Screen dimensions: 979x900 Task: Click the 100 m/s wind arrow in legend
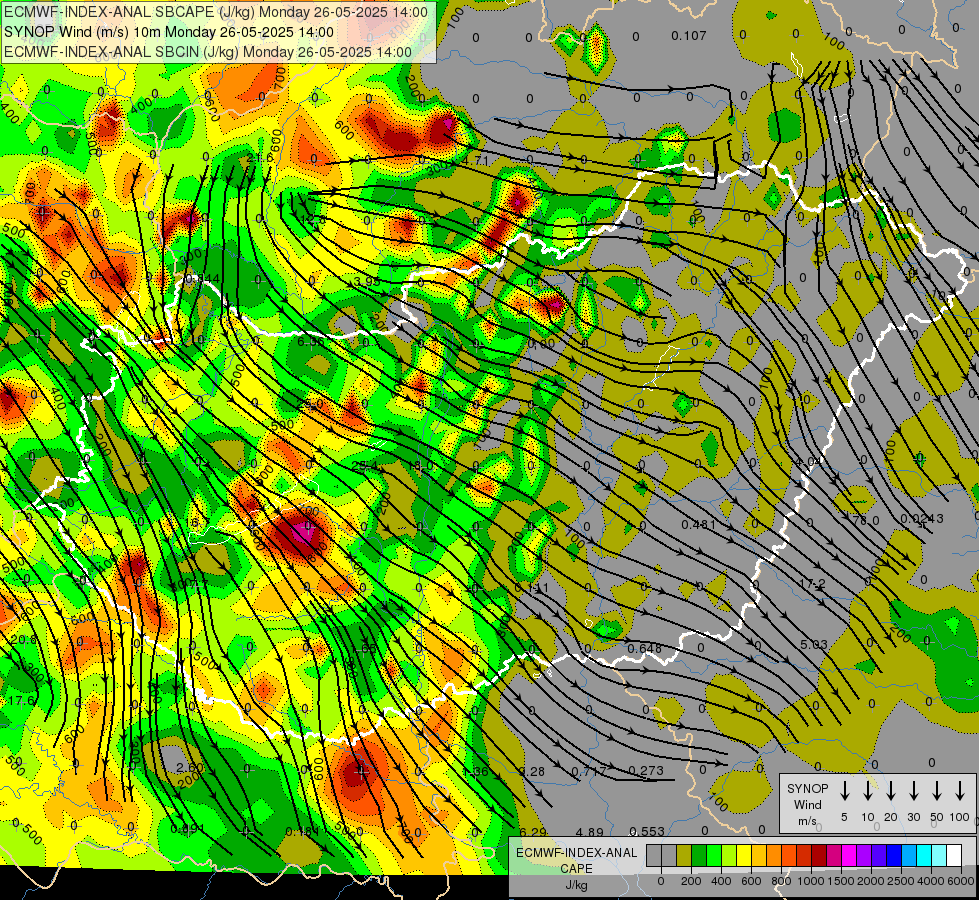[x=960, y=790]
